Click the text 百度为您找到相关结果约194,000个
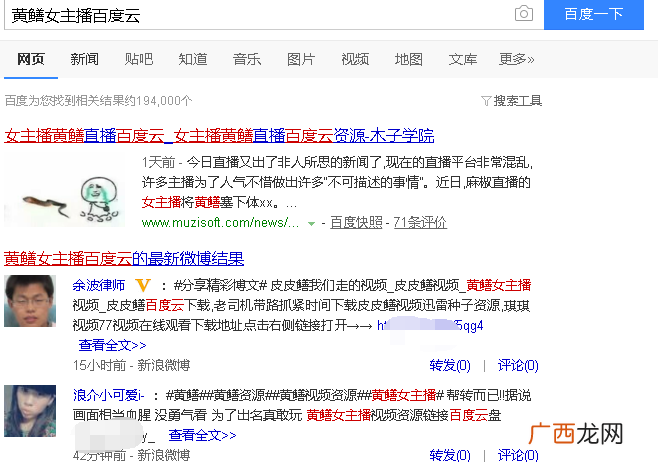 point(98,101)
